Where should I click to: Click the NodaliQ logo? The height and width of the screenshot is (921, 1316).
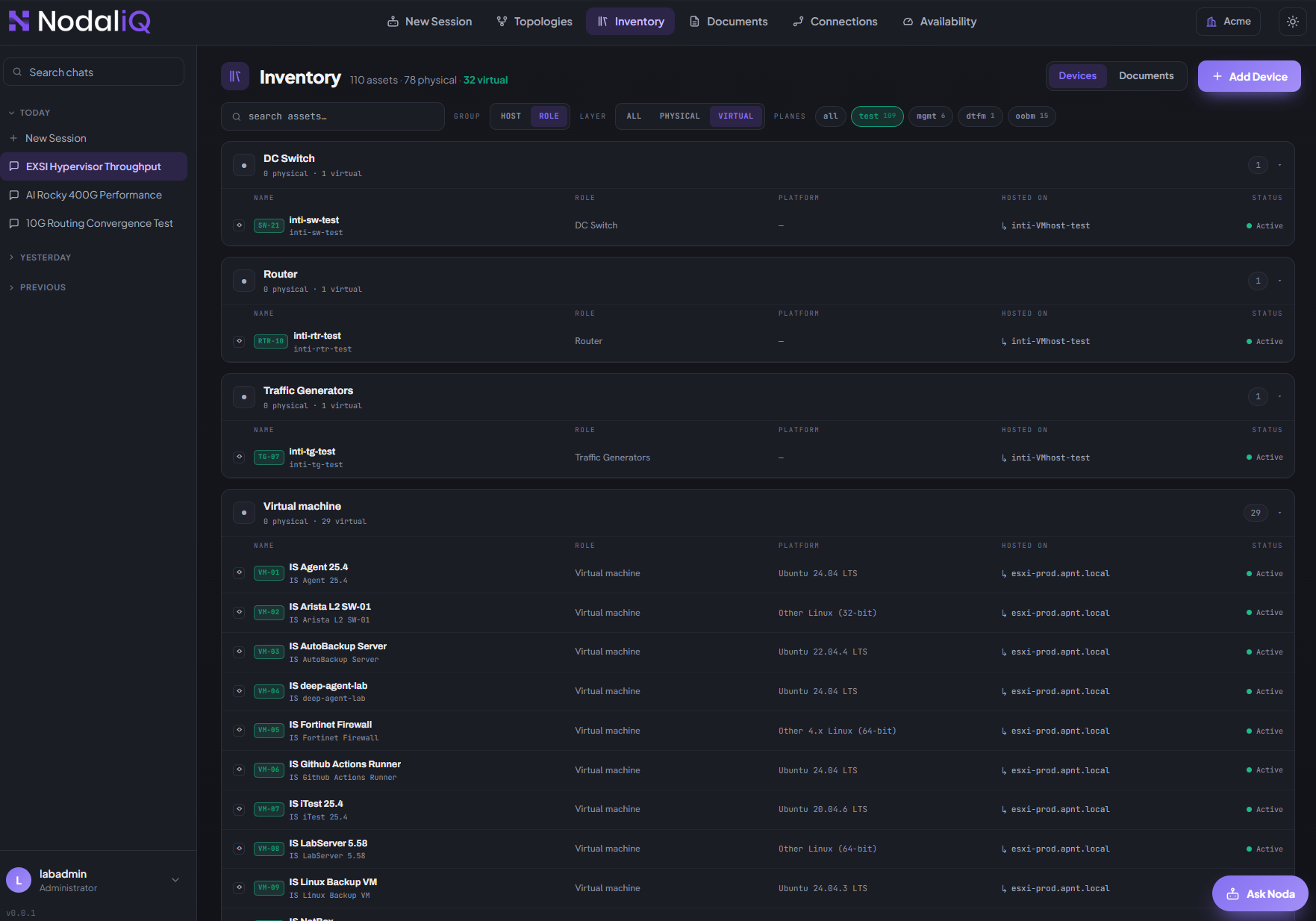[79, 22]
